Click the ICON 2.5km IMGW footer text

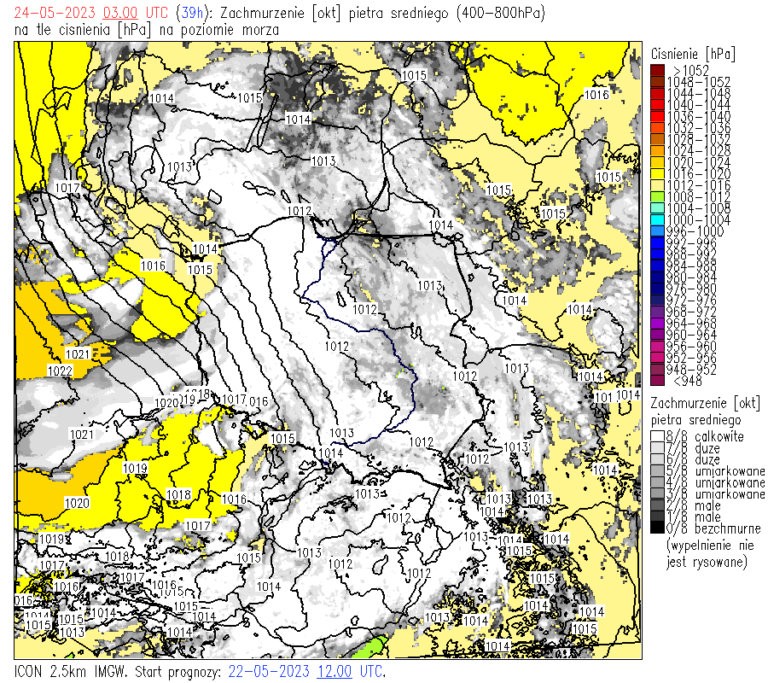coord(70,672)
